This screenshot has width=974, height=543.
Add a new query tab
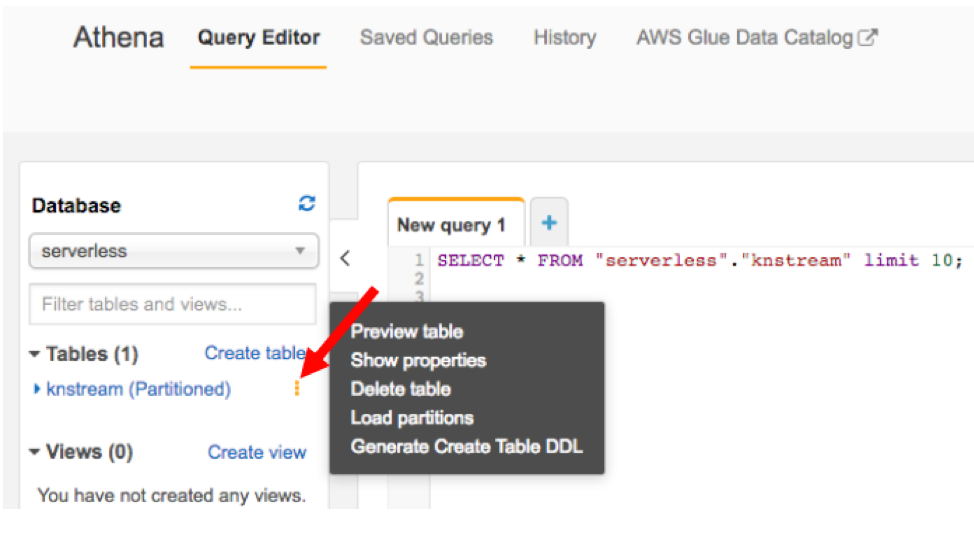pyautogui.click(x=548, y=223)
